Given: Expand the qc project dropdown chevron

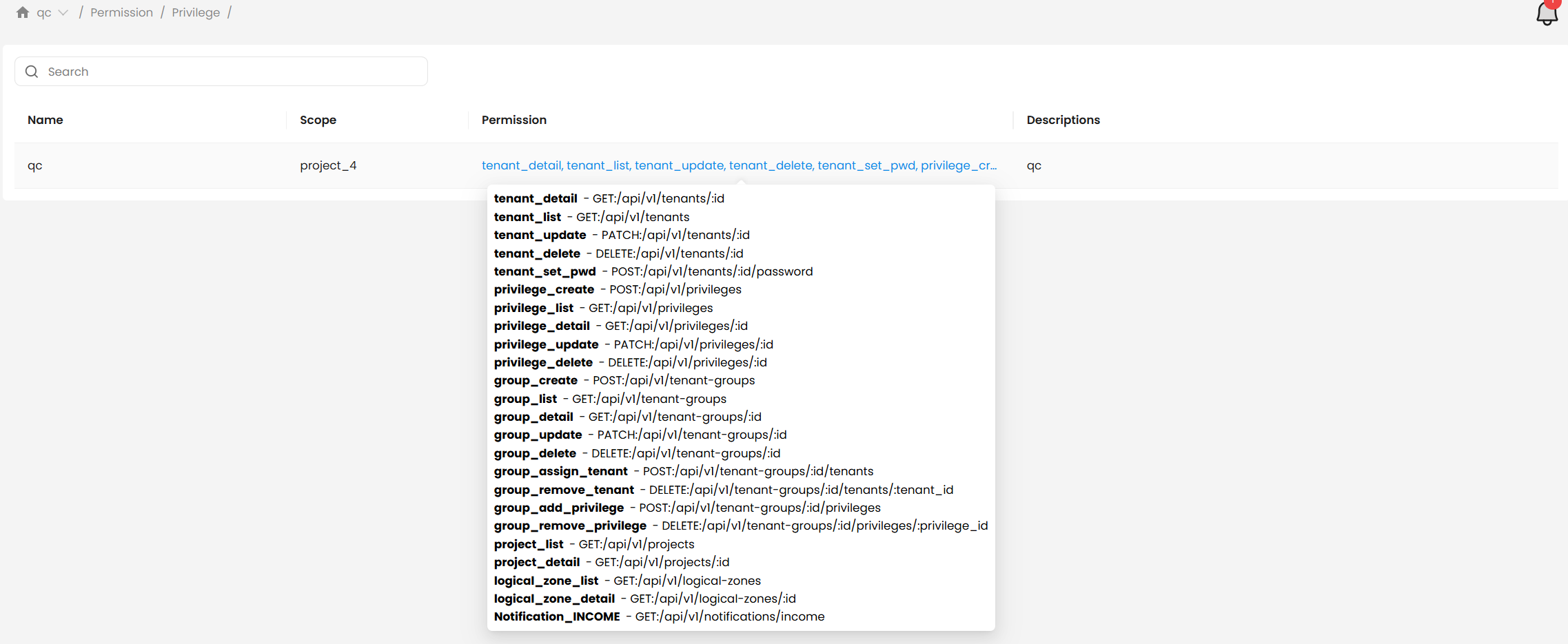Looking at the screenshot, I should 63,12.
